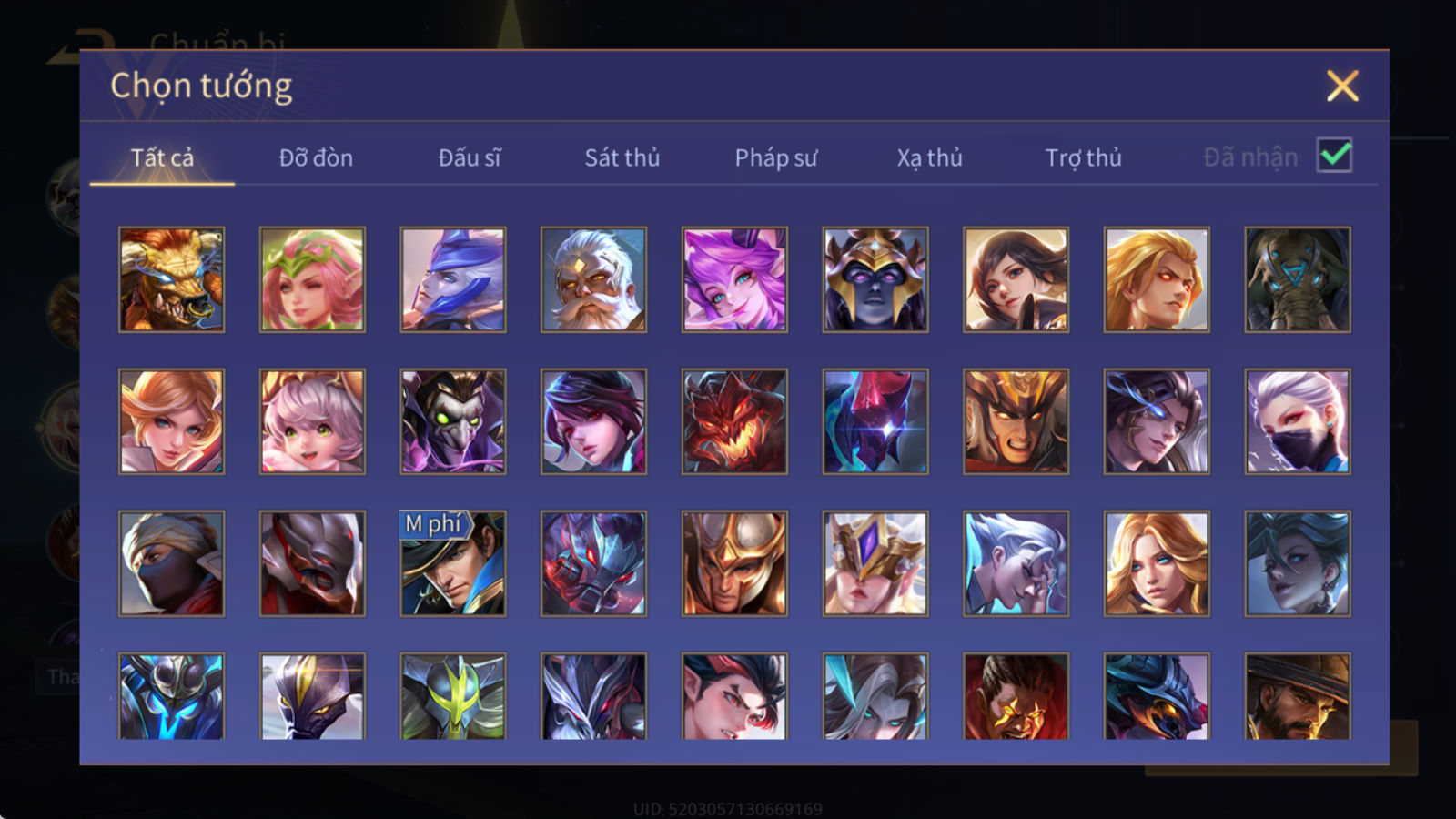The height and width of the screenshot is (819, 1456).
Task: Filter heroes by 'Xạ thủ'
Action: pos(929,157)
